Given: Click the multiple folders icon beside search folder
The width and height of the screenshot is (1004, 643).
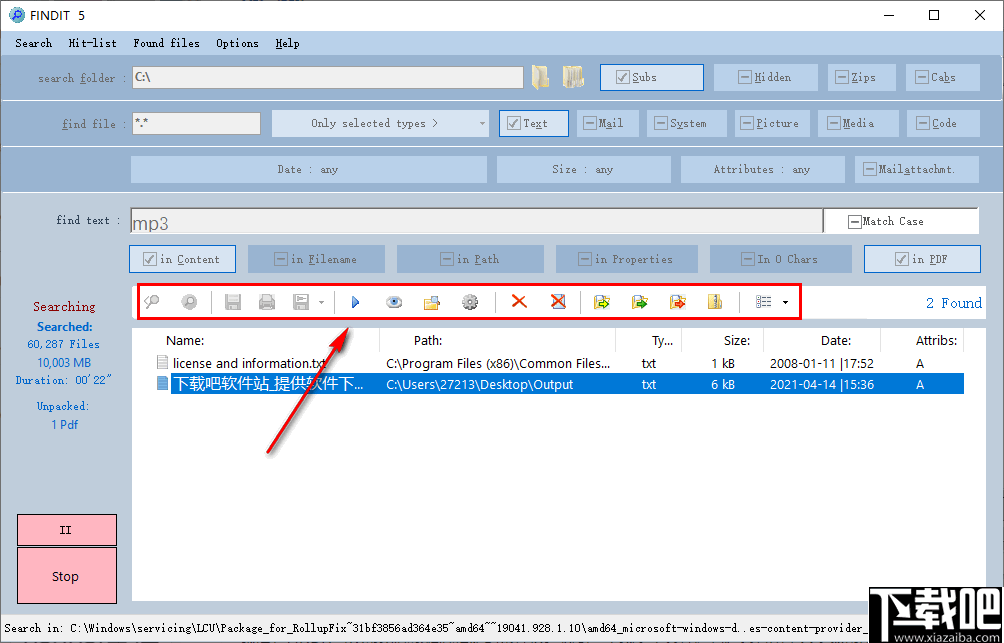Looking at the screenshot, I should 573,77.
